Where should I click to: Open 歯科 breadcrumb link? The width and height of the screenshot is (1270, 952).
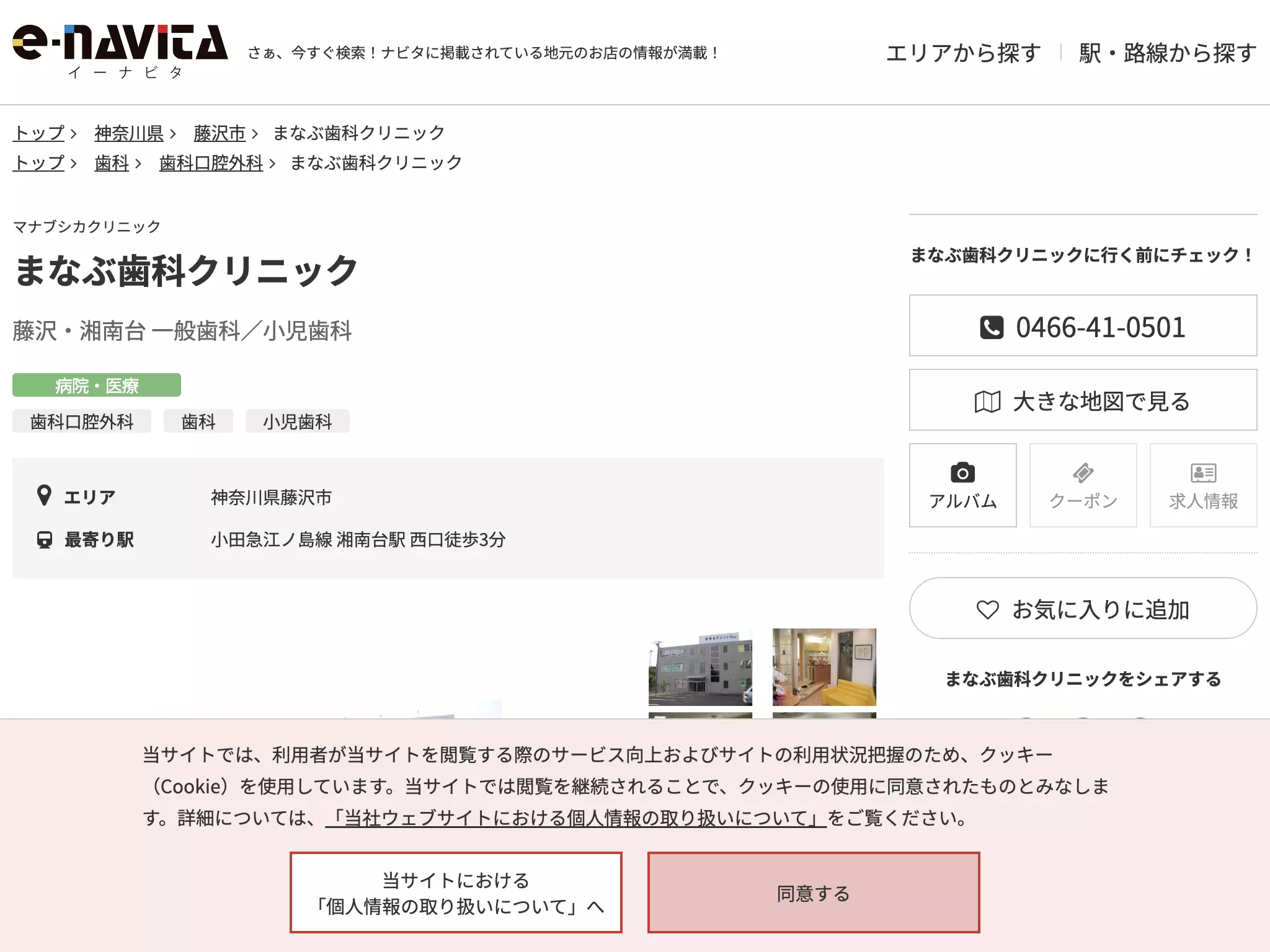(x=112, y=162)
